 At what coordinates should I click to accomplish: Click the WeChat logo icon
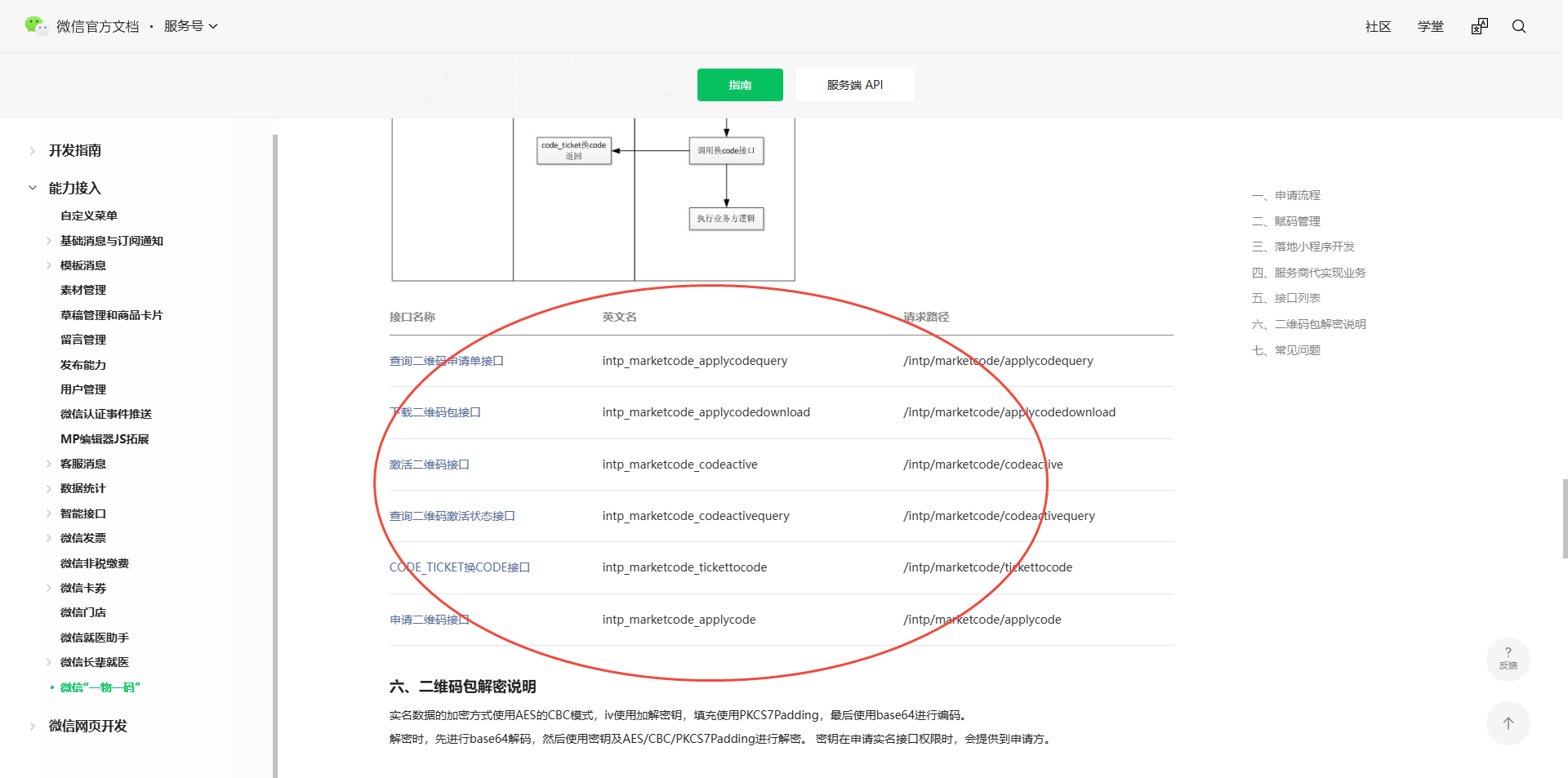pos(36,26)
